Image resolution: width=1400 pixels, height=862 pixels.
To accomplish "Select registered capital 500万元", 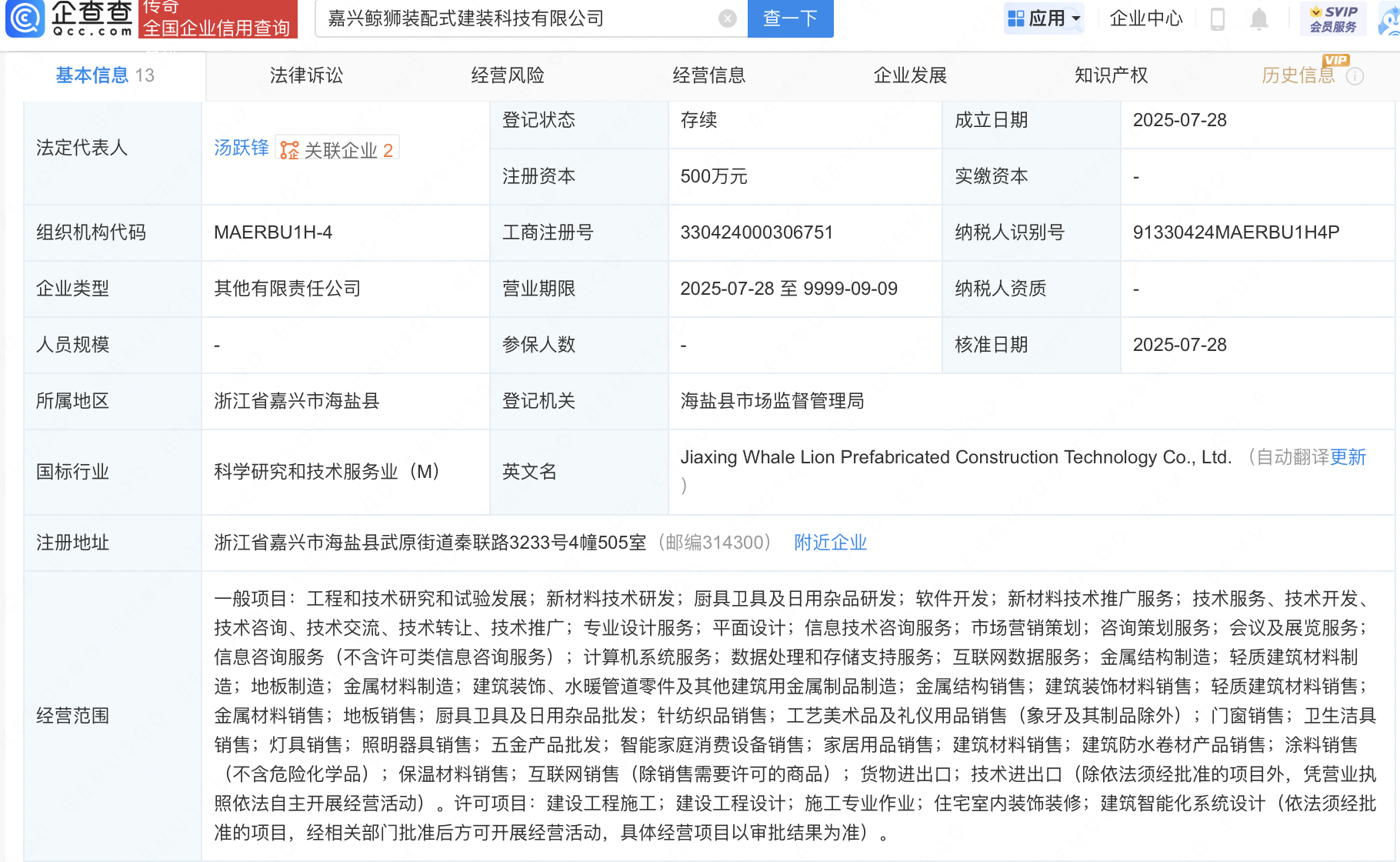I will point(714,176).
